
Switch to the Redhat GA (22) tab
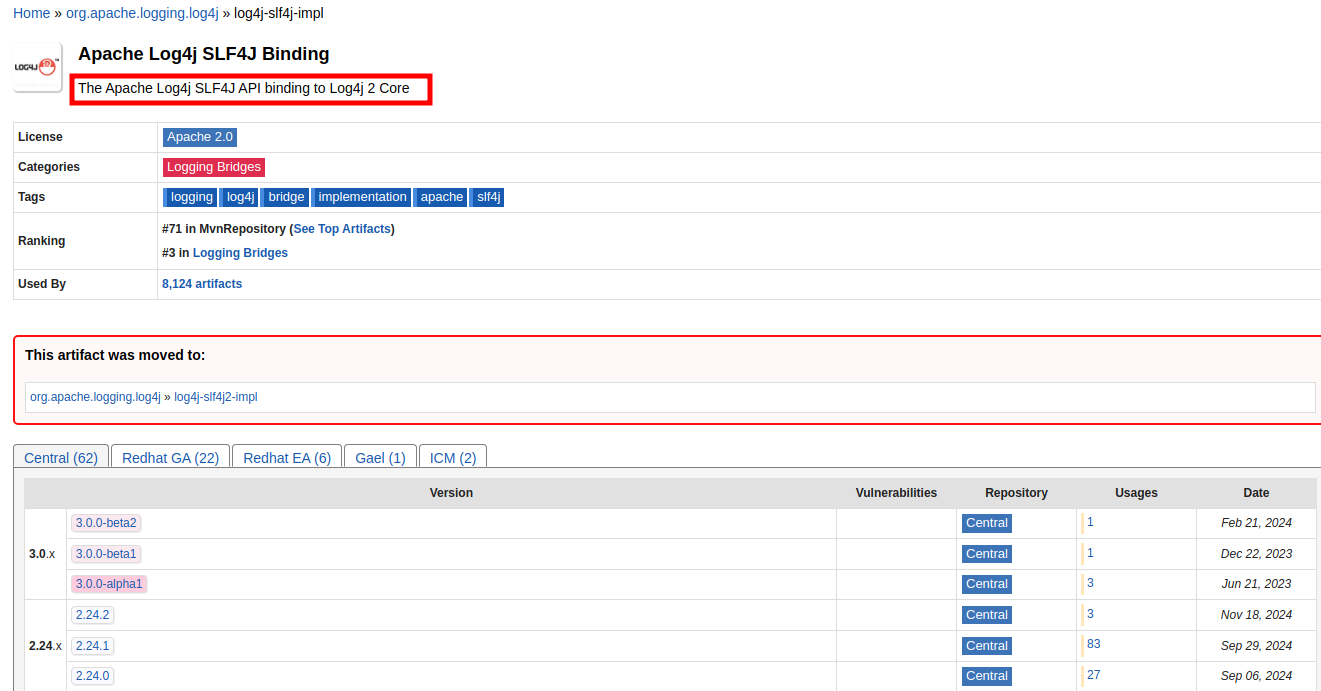170,458
